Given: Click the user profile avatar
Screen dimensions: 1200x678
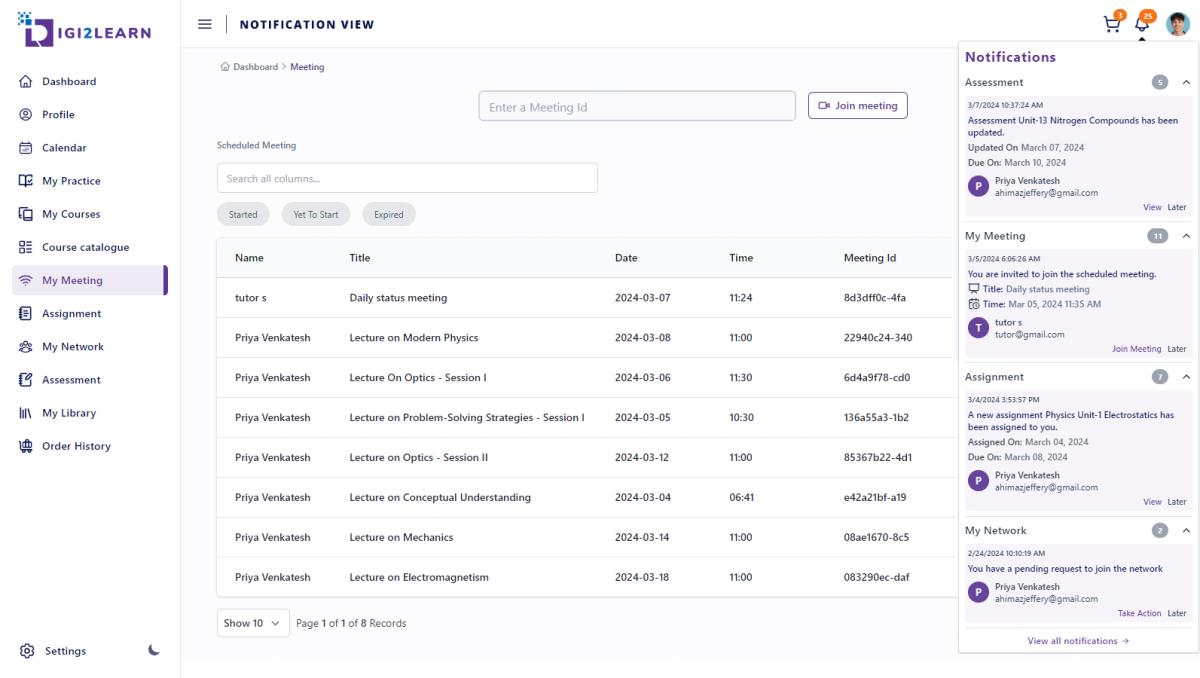Looking at the screenshot, I should coord(1177,25).
